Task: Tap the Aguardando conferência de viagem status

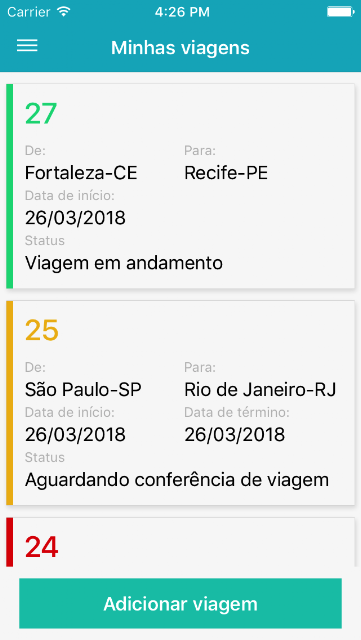Action: click(177, 480)
